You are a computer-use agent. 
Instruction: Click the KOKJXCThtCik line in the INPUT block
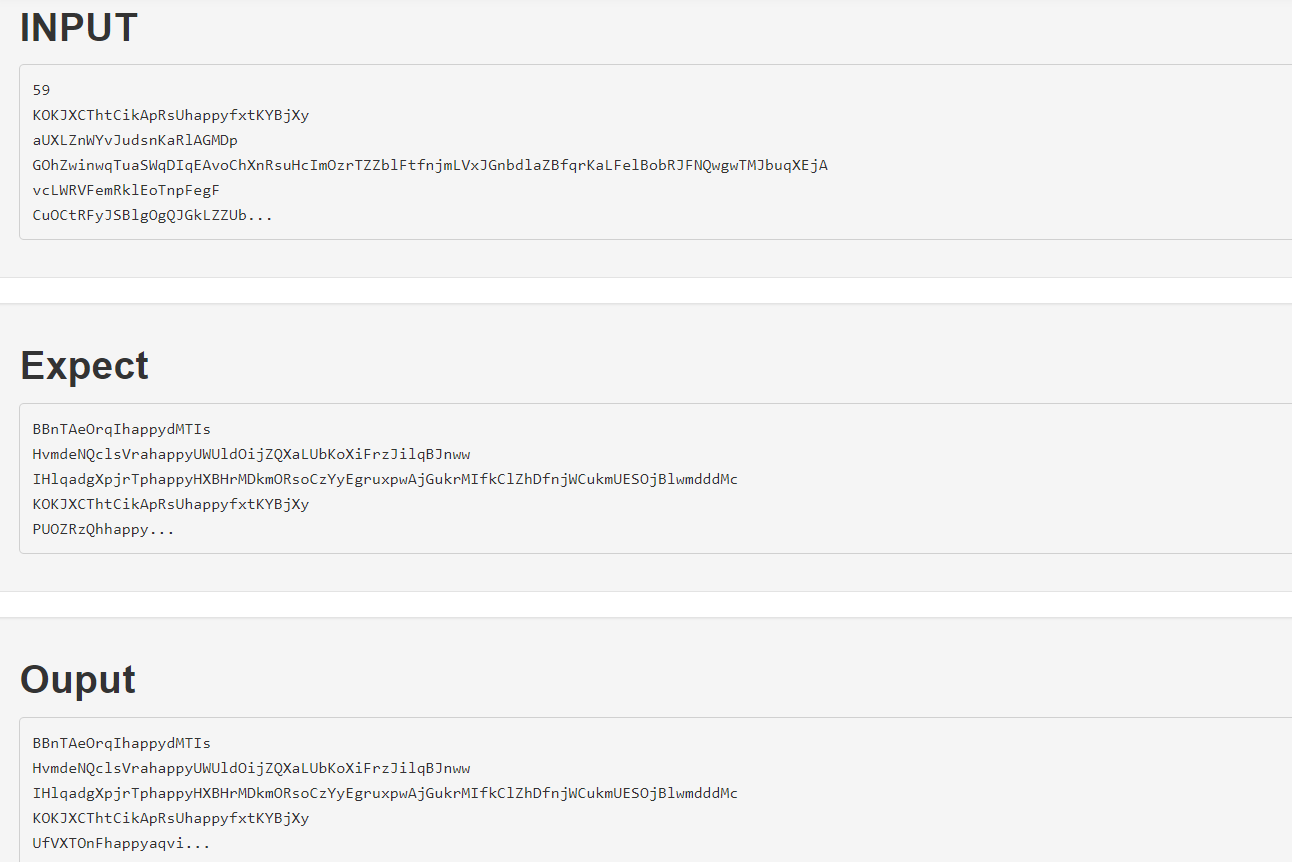click(x=170, y=115)
